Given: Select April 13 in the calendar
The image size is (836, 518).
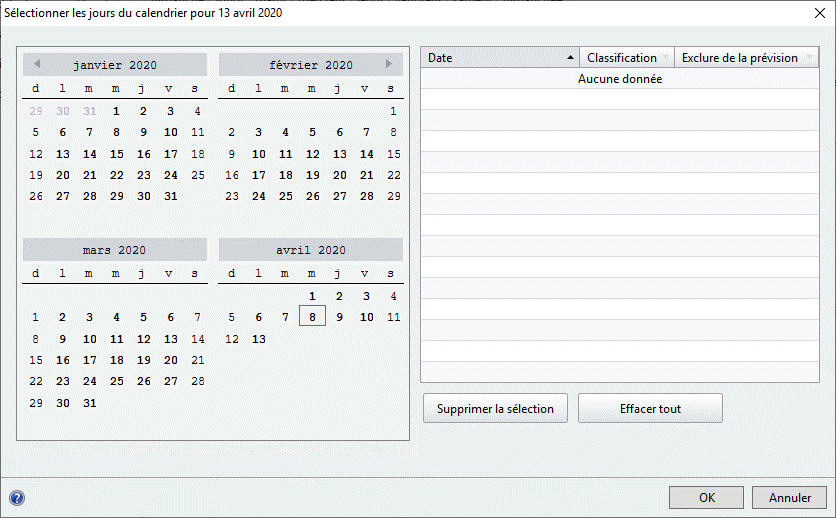Looking at the screenshot, I should click(x=258, y=339).
